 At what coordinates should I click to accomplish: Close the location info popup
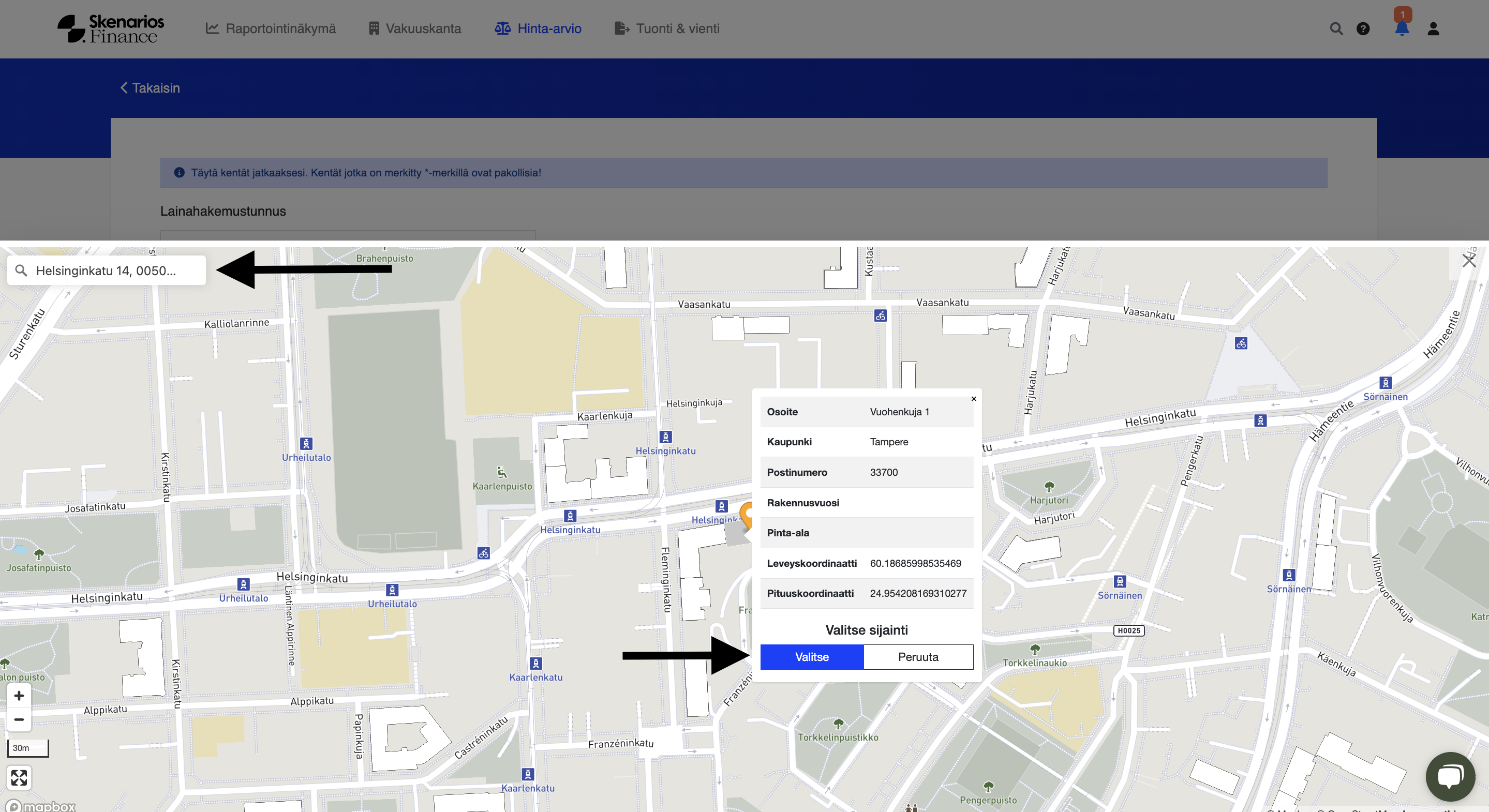[x=973, y=399]
